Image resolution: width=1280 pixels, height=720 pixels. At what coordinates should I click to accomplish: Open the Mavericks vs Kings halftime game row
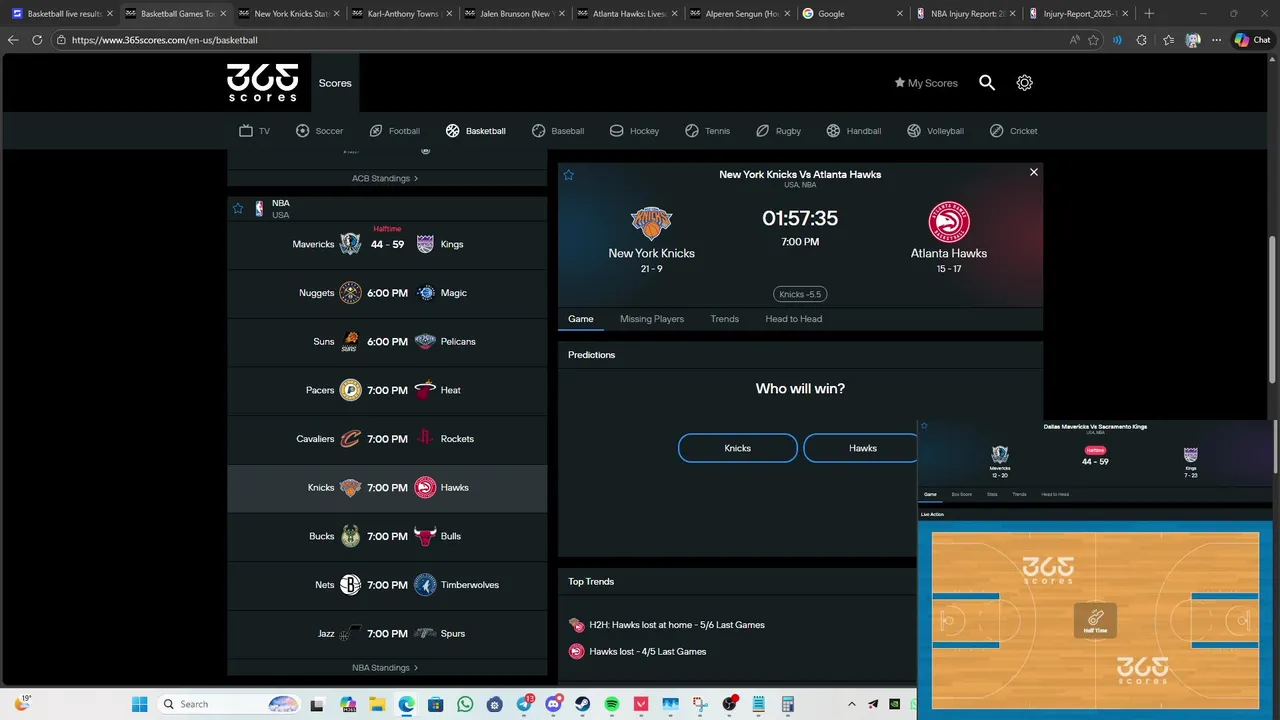tap(387, 244)
